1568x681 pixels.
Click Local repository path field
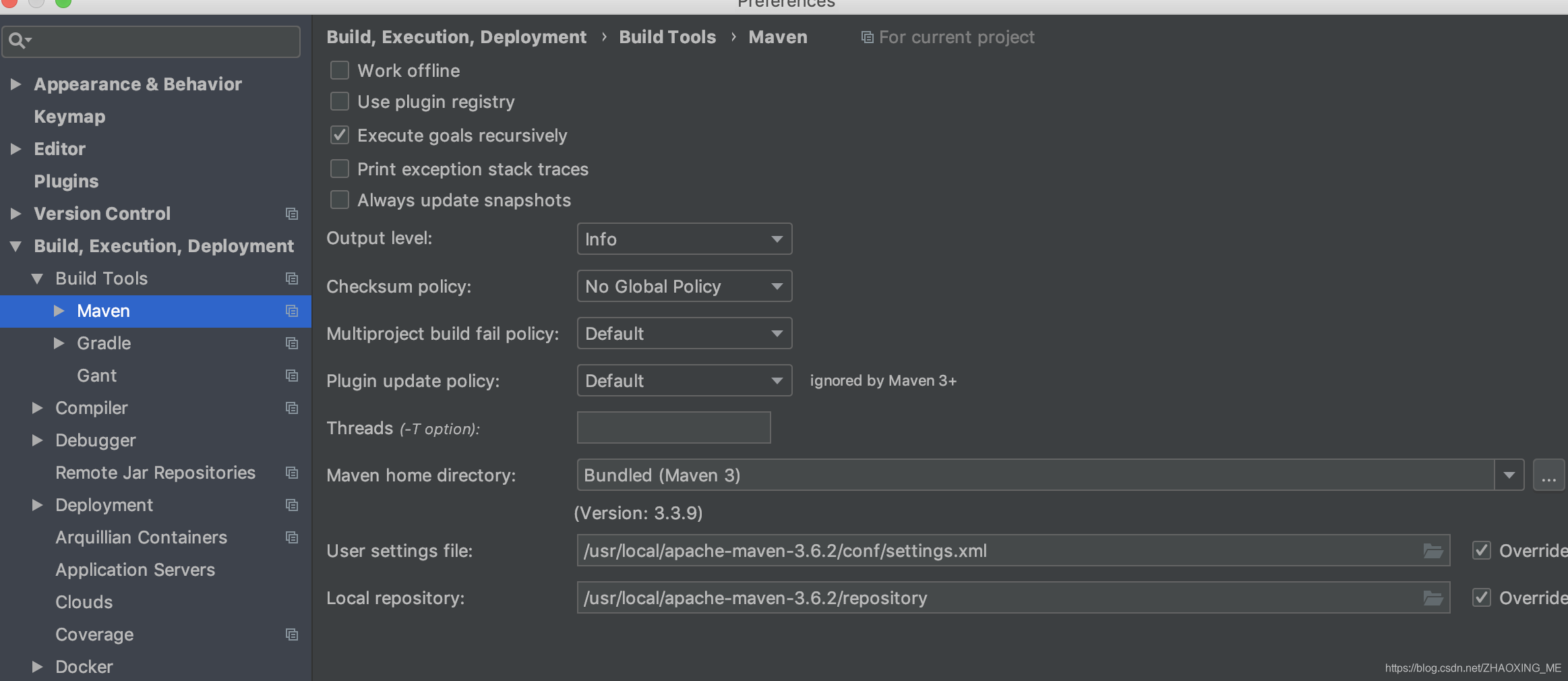(x=1013, y=598)
